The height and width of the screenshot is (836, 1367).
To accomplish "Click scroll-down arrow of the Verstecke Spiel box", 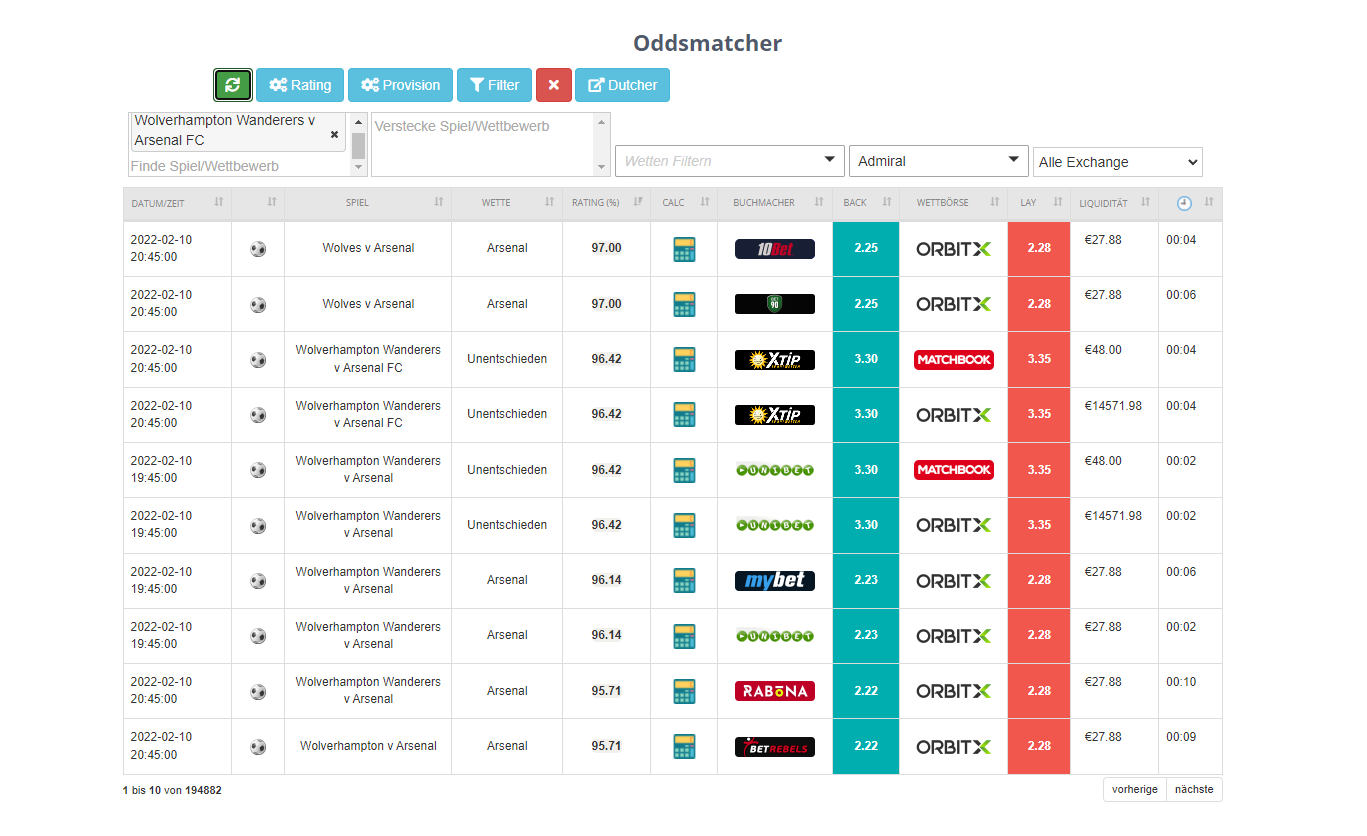I will pos(601,168).
